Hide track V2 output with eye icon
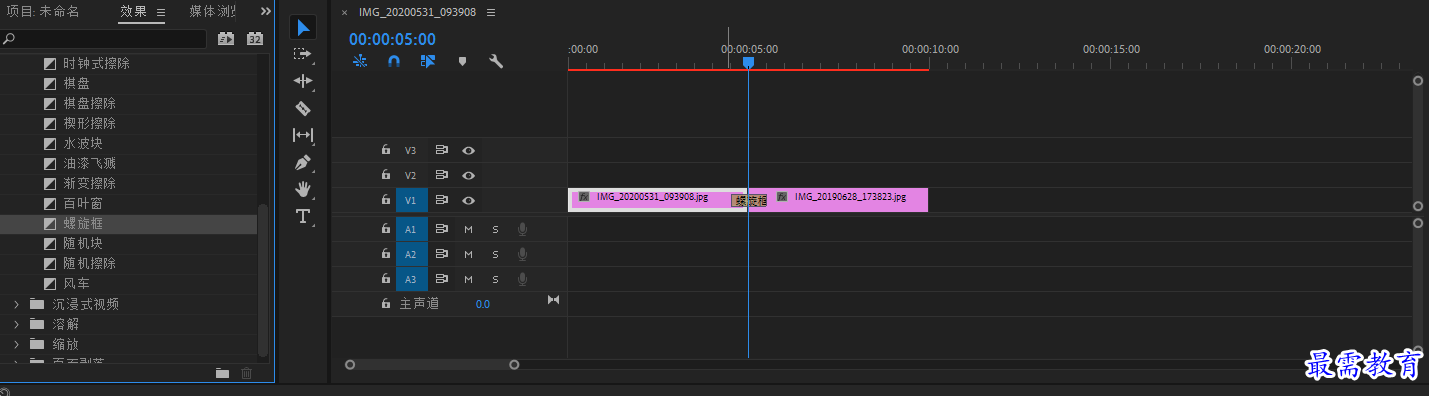Viewport: 1429px width, 396px height. [468, 175]
